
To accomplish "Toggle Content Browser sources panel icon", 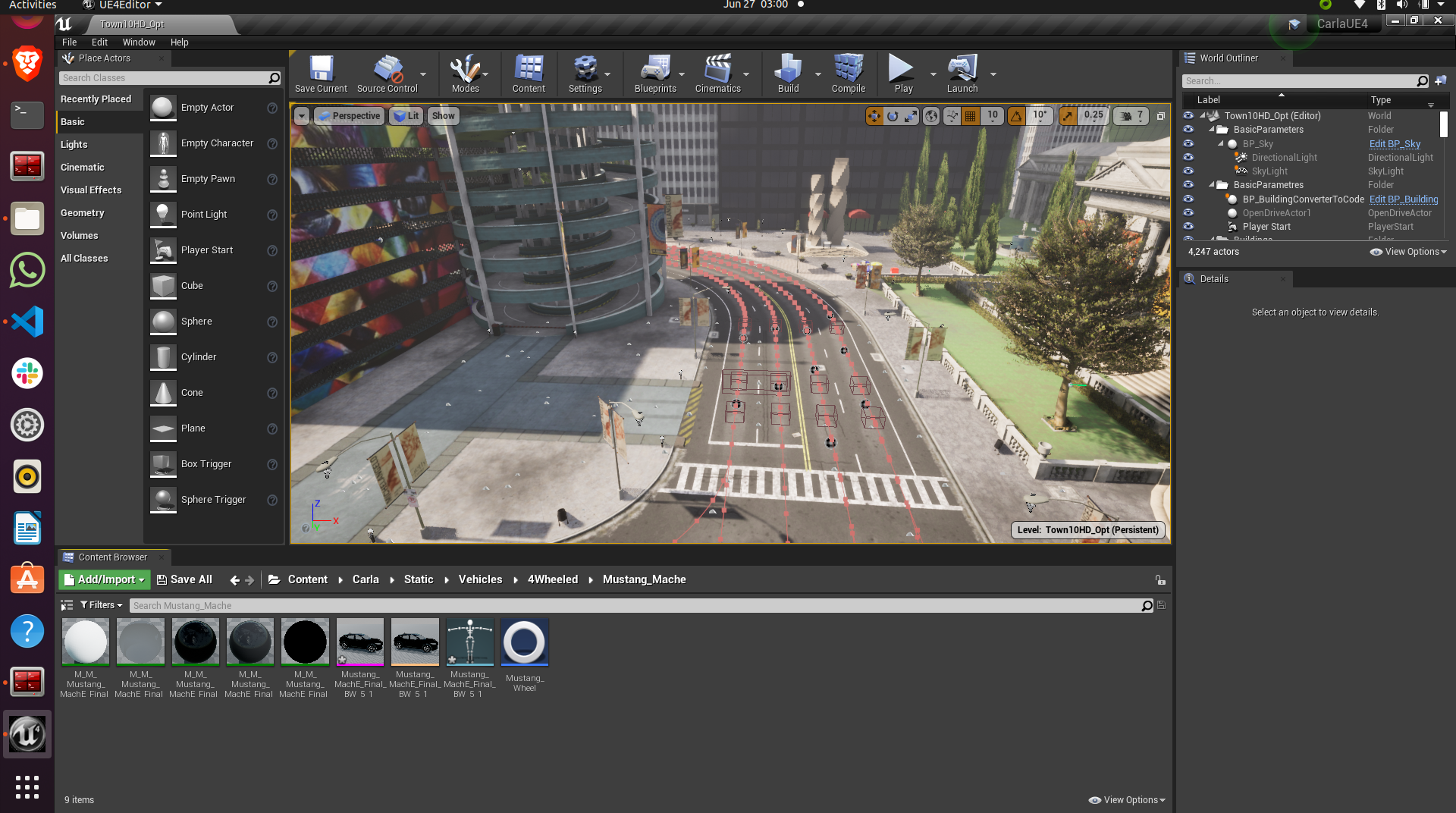I will [67, 605].
